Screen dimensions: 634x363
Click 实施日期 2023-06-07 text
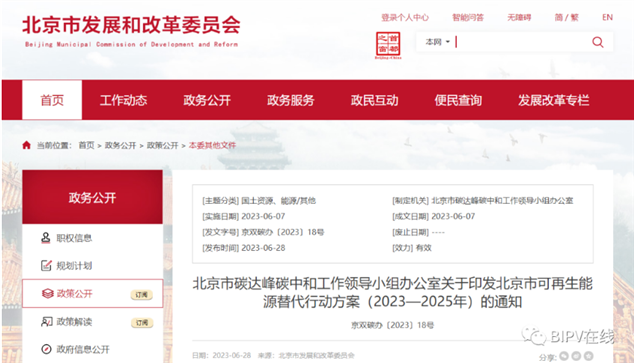[x=243, y=216]
